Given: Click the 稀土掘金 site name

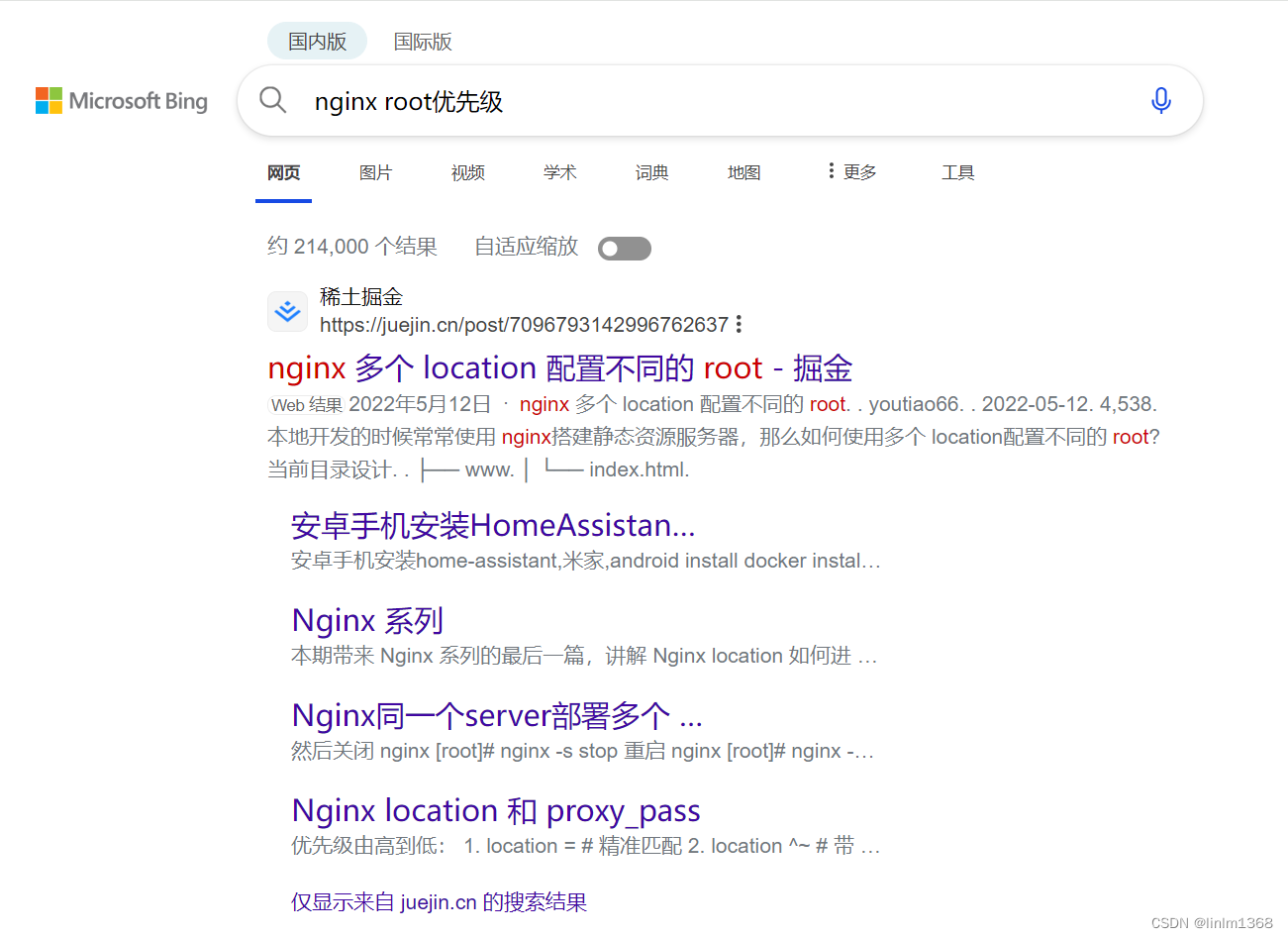Looking at the screenshot, I should pyautogui.click(x=361, y=296).
